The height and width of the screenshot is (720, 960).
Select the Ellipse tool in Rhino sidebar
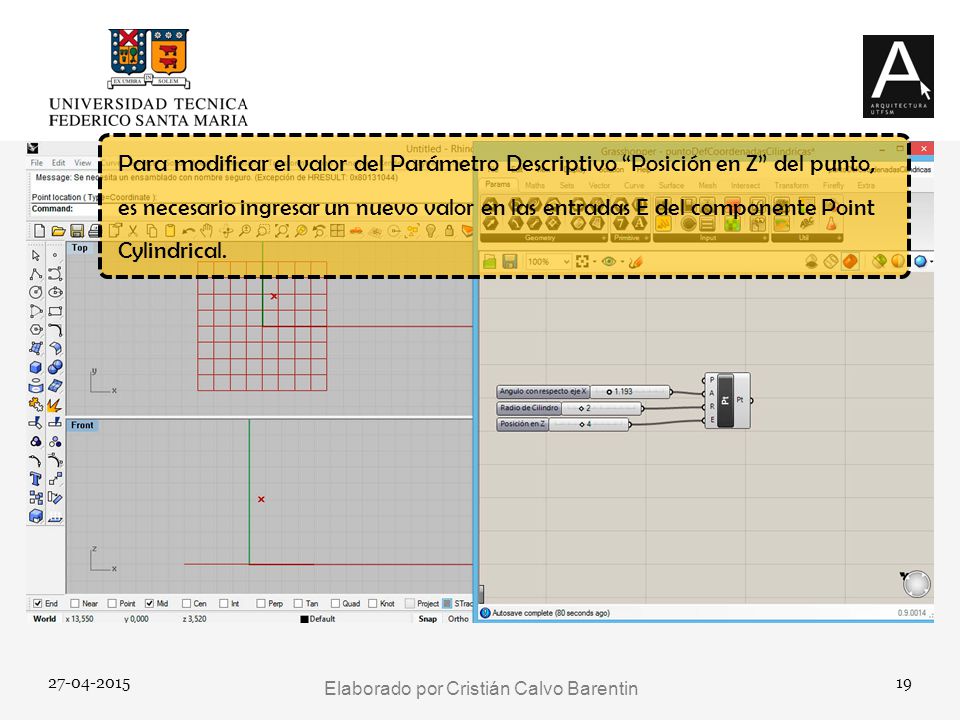click(55, 292)
